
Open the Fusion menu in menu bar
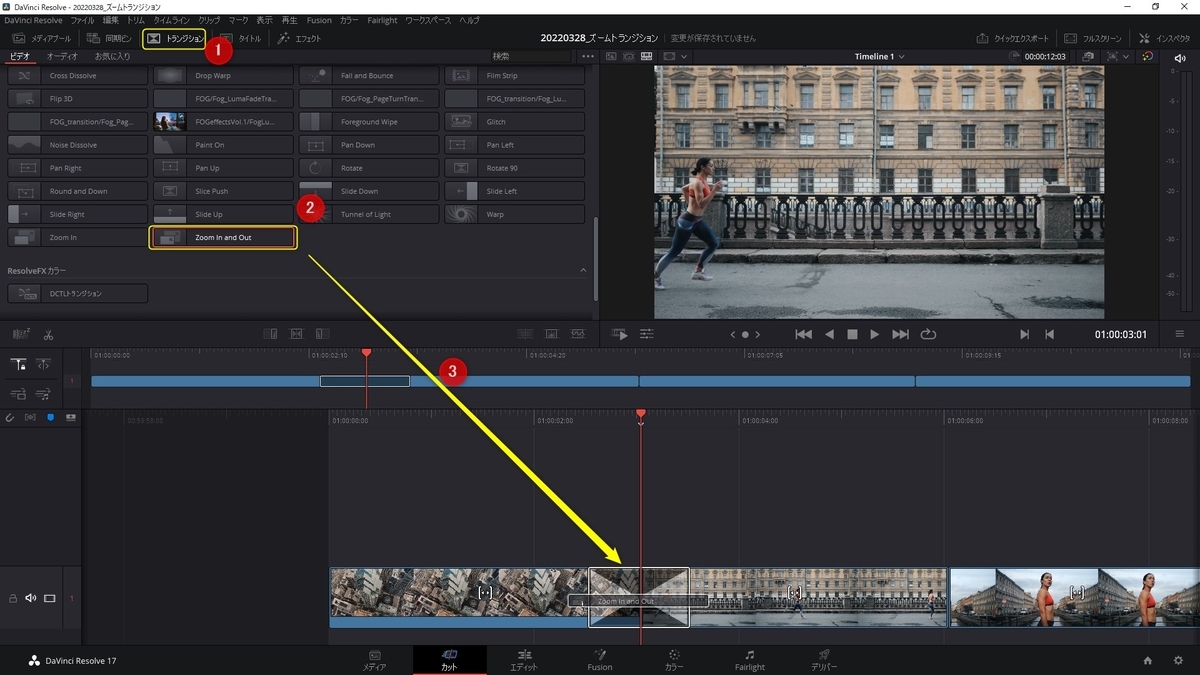click(319, 20)
